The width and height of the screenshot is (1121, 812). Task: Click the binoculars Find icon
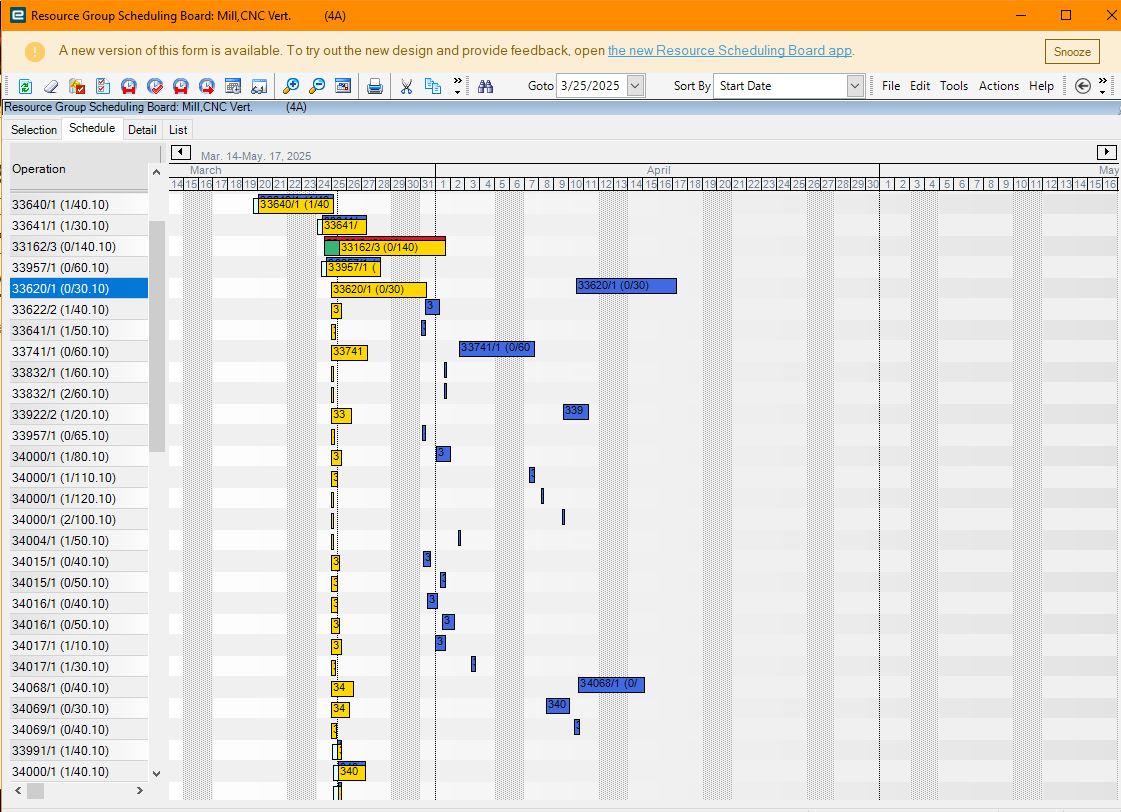click(x=485, y=86)
